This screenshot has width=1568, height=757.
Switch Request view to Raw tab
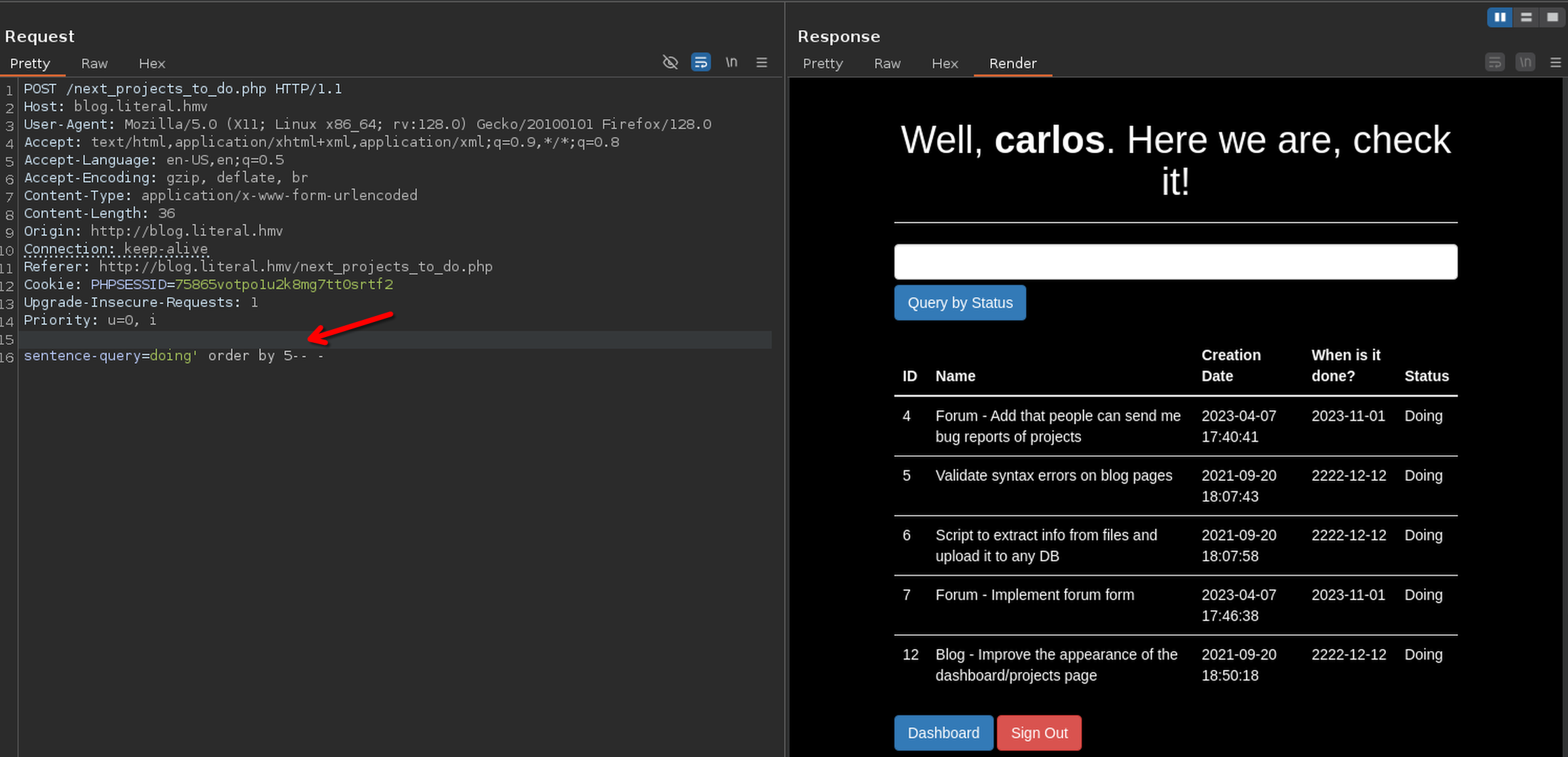[94, 63]
